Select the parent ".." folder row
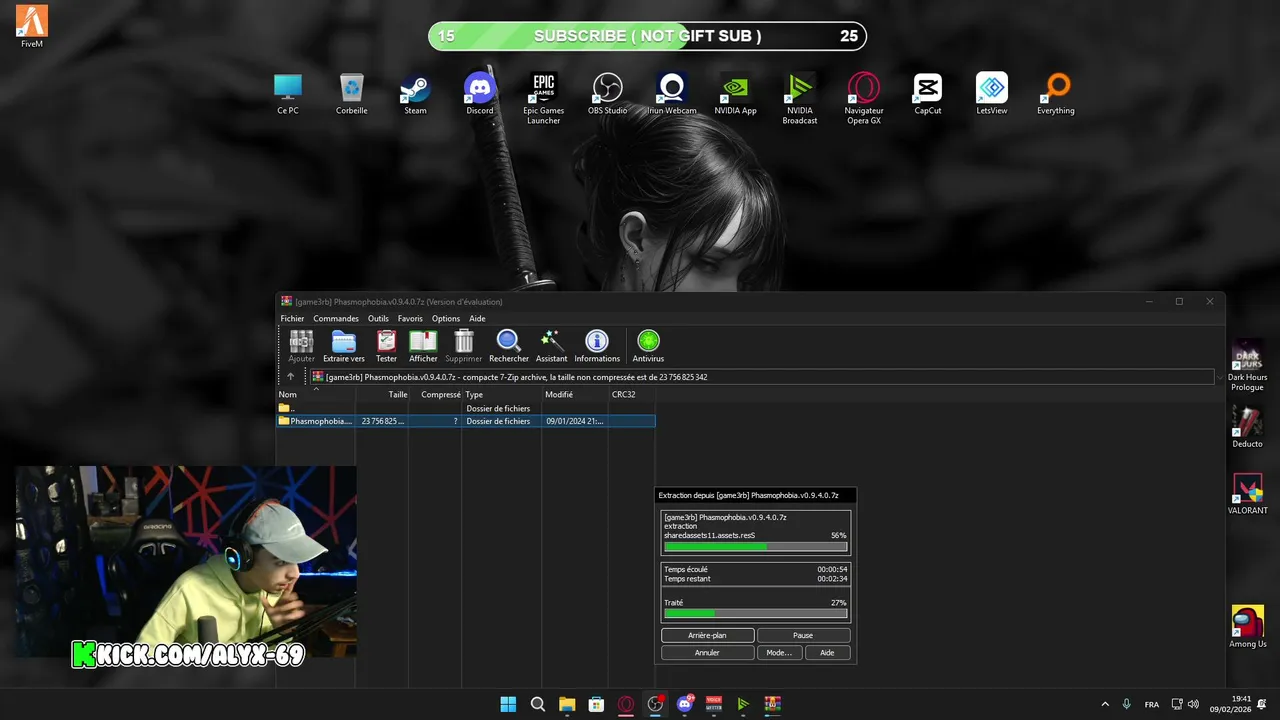Screen dimensions: 1280x720 point(465,408)
